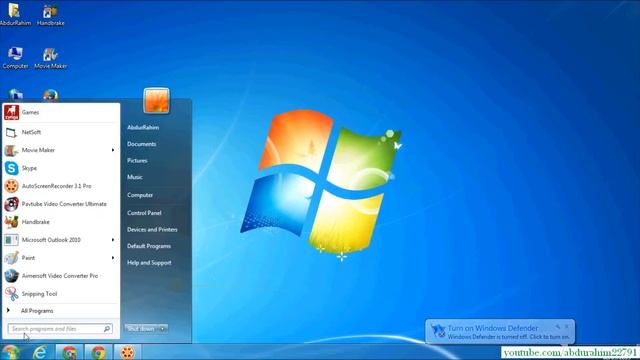This screenshot has height=360, width=640.
Task: Launch NetSoft from the Start menu
Action: coord(61,132)
